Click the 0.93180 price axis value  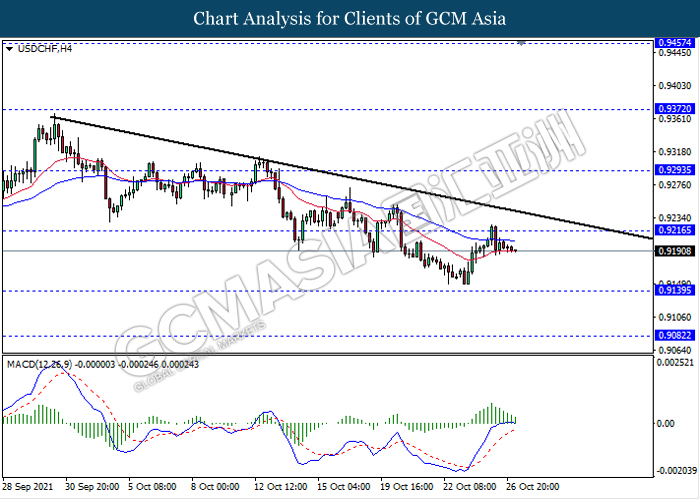point(675,152)
